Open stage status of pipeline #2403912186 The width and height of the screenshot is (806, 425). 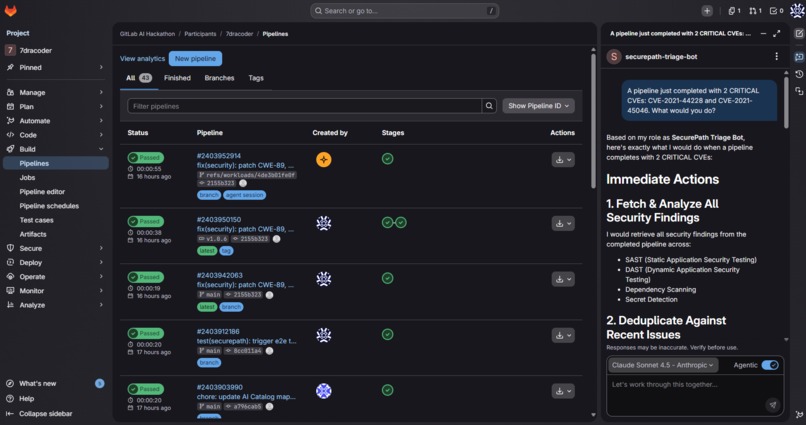click(388, 335)
